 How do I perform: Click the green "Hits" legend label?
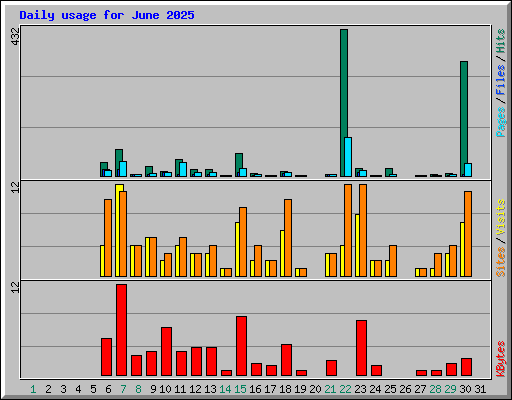click(x=501, y=41)
